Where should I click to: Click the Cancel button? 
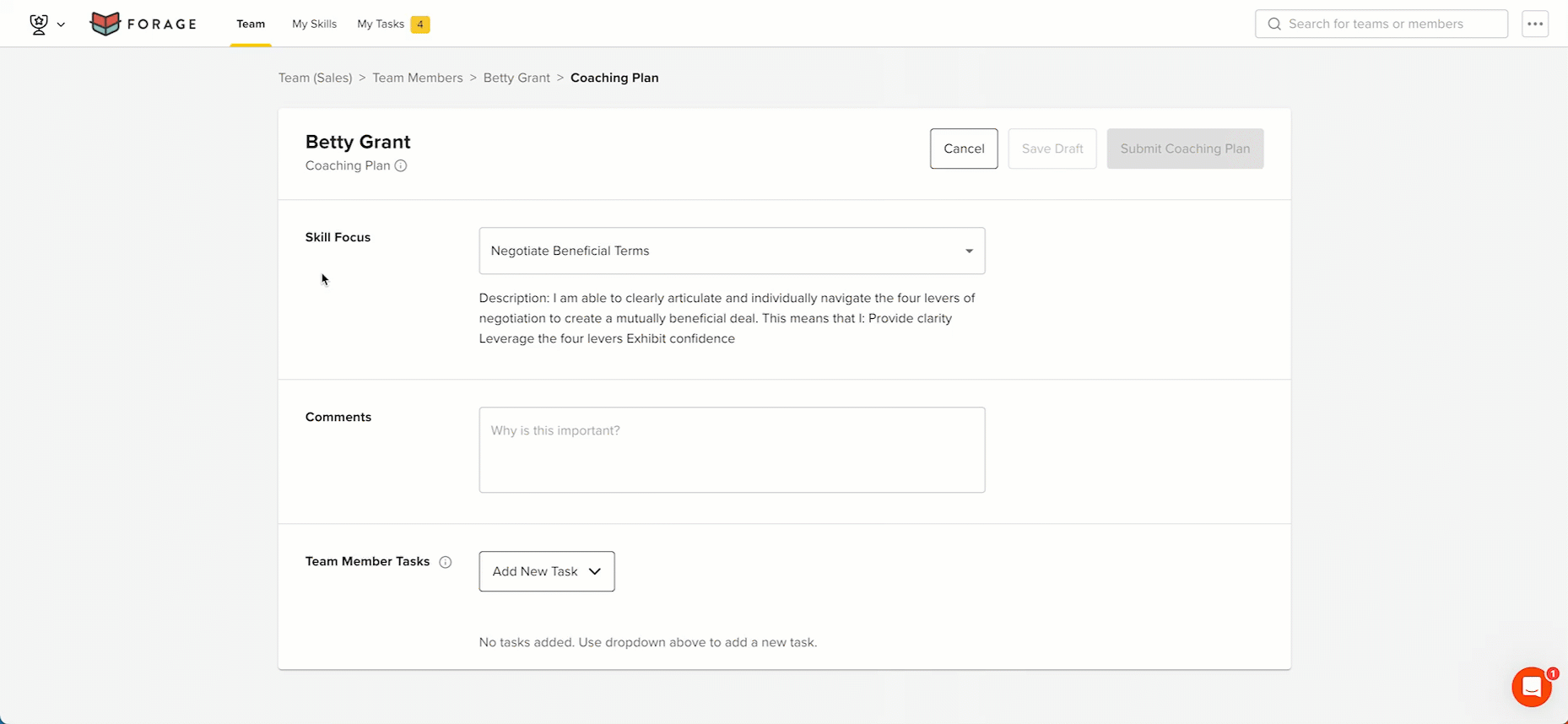(964, 149)
